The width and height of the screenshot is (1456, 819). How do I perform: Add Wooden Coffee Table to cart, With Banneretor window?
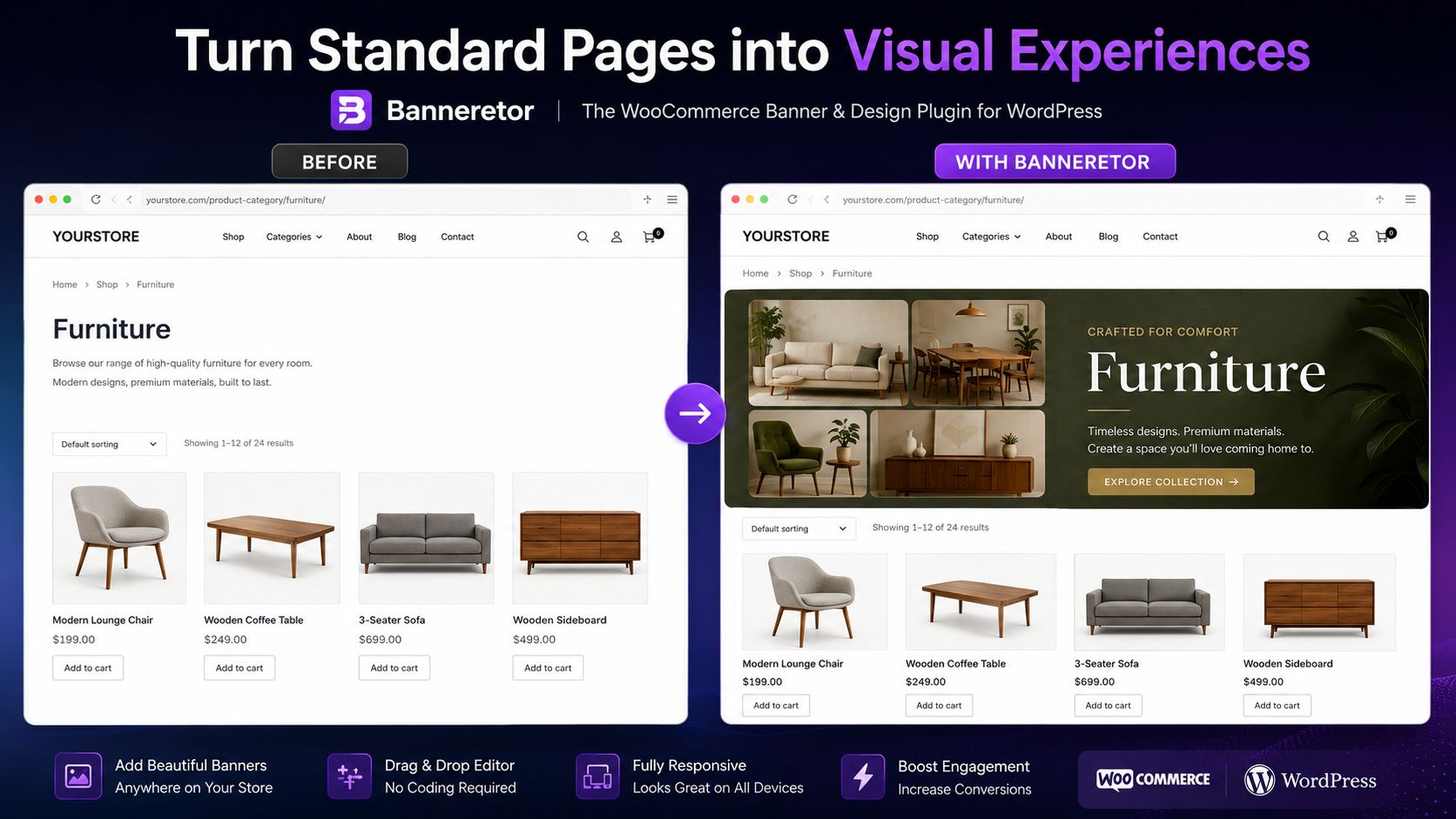click(x=939, y=705)
